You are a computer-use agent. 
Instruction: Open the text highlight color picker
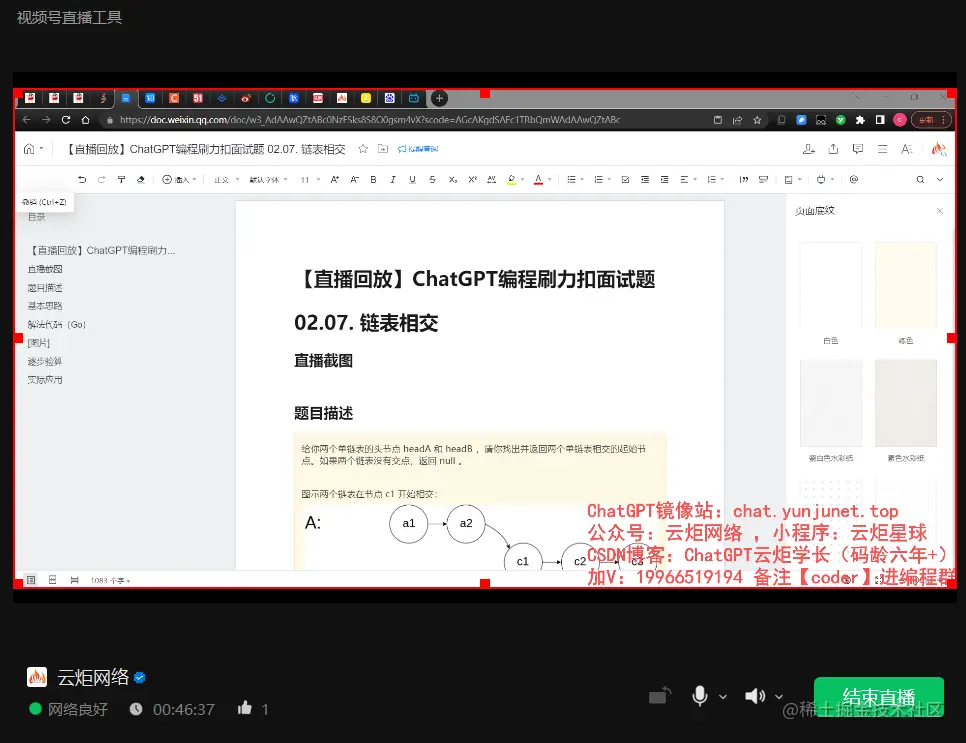(514, 179)
